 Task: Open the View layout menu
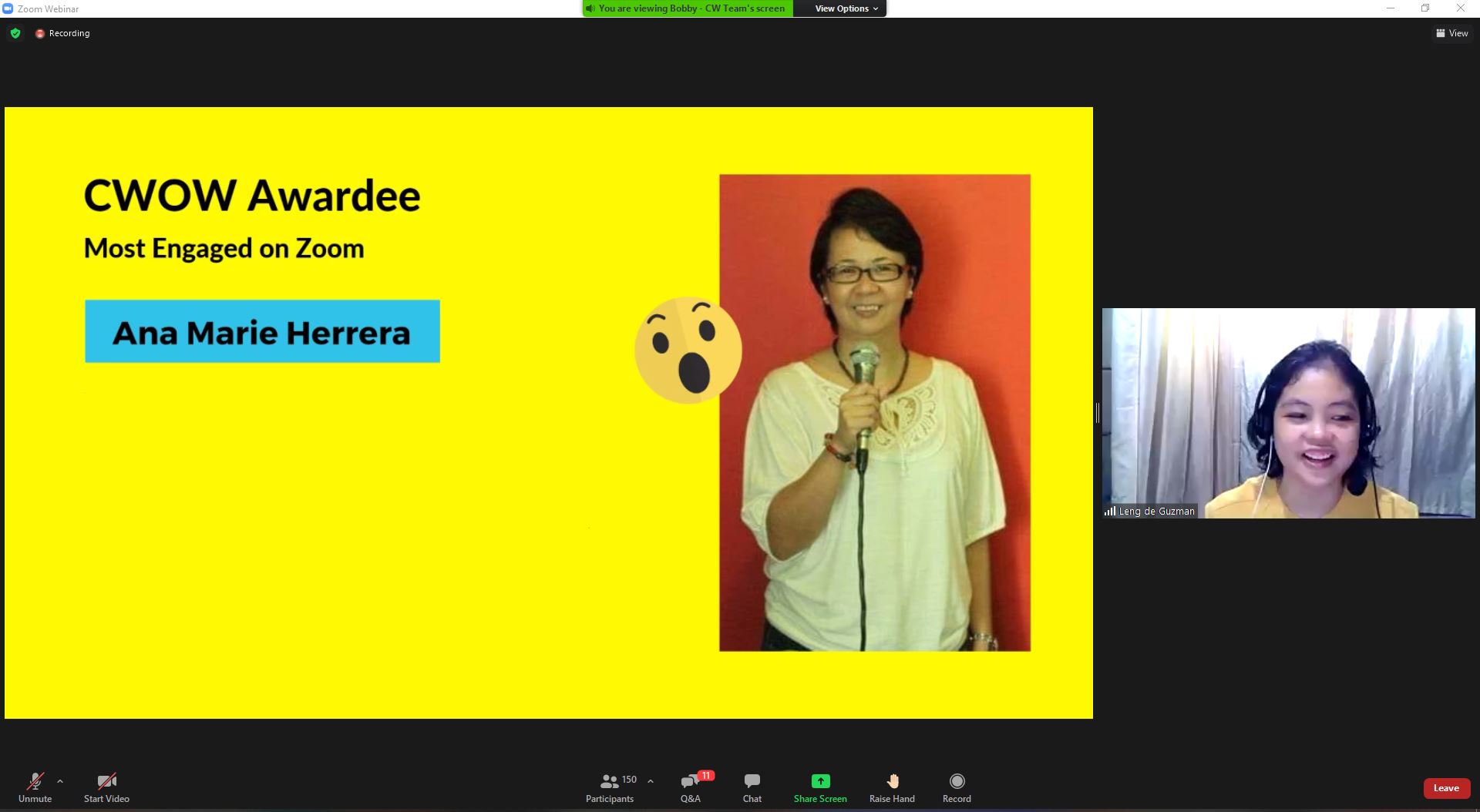[1452, 33]
